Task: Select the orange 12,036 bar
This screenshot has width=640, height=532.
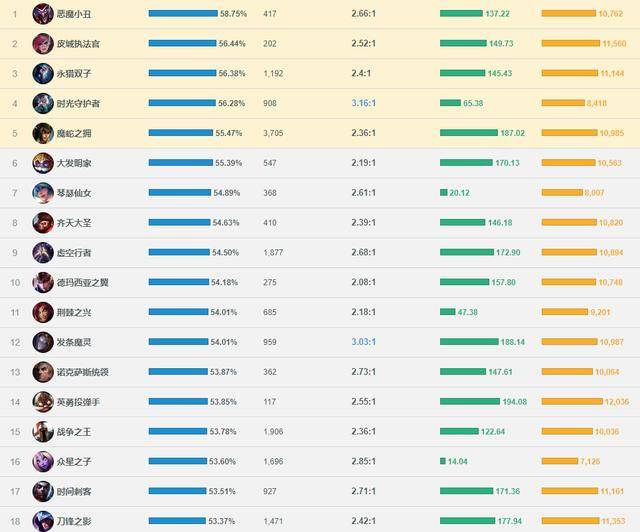Action: point(572,401)
